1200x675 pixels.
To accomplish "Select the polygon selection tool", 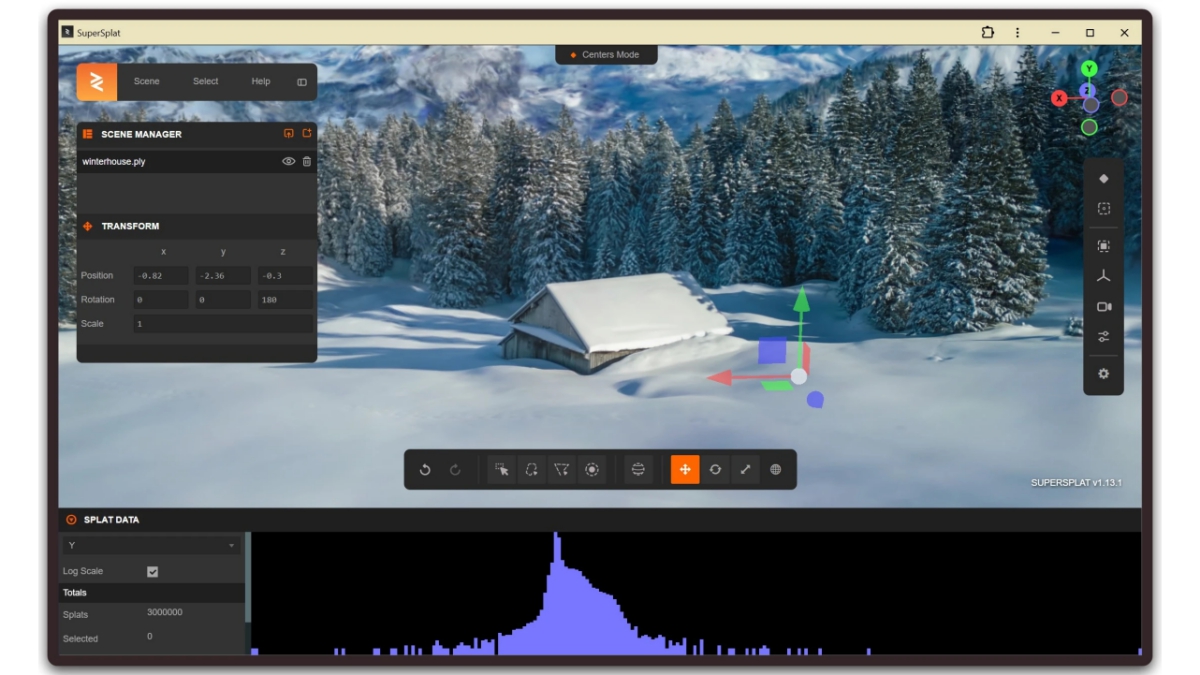I will pos(562,469).
